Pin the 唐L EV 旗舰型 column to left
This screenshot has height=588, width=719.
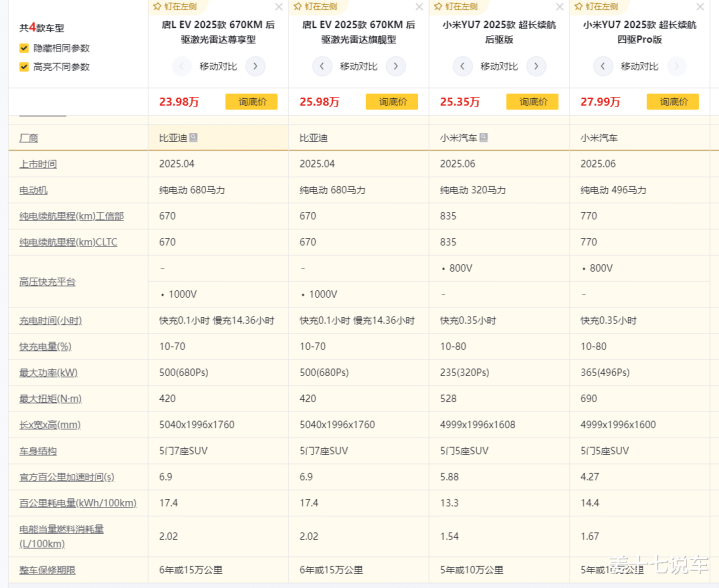click(x=315, y=6)
